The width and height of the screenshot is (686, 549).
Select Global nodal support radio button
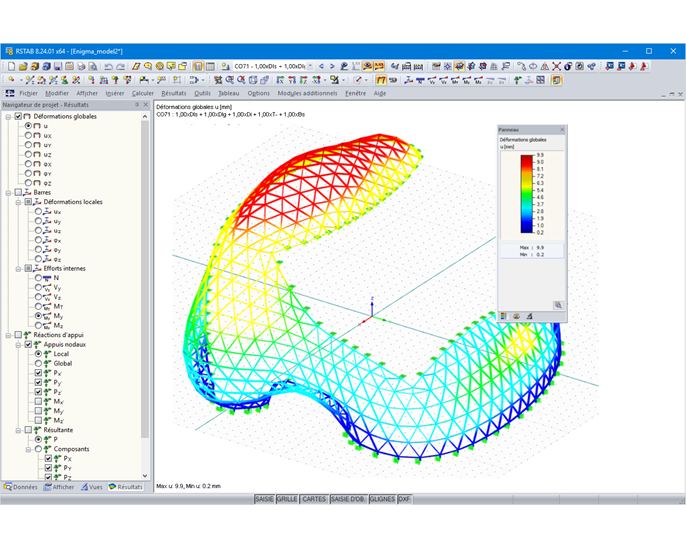click(x=38, y=364)
